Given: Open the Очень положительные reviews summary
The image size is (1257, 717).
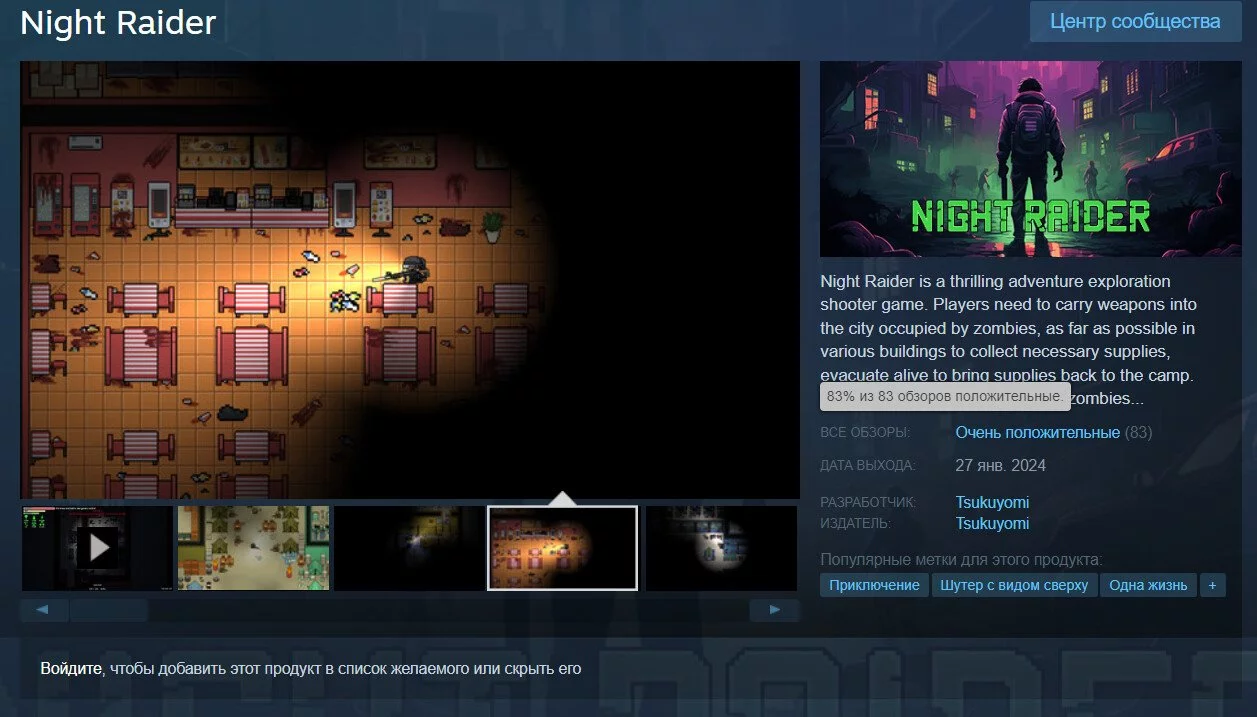Looking at the screenshot, I should tap(1037, 433).
